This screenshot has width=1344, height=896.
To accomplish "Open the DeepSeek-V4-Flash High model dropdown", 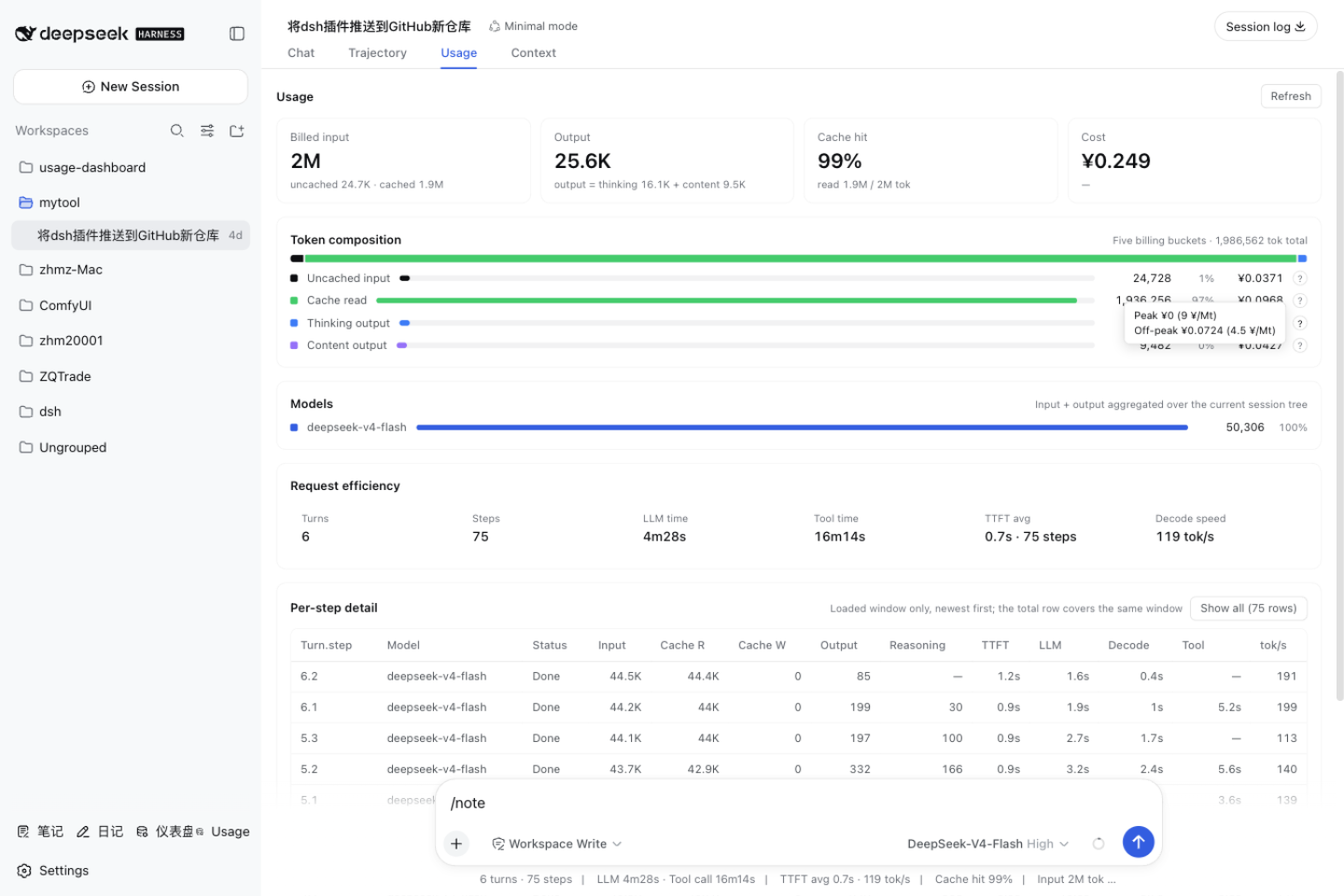I will (988, 844).
